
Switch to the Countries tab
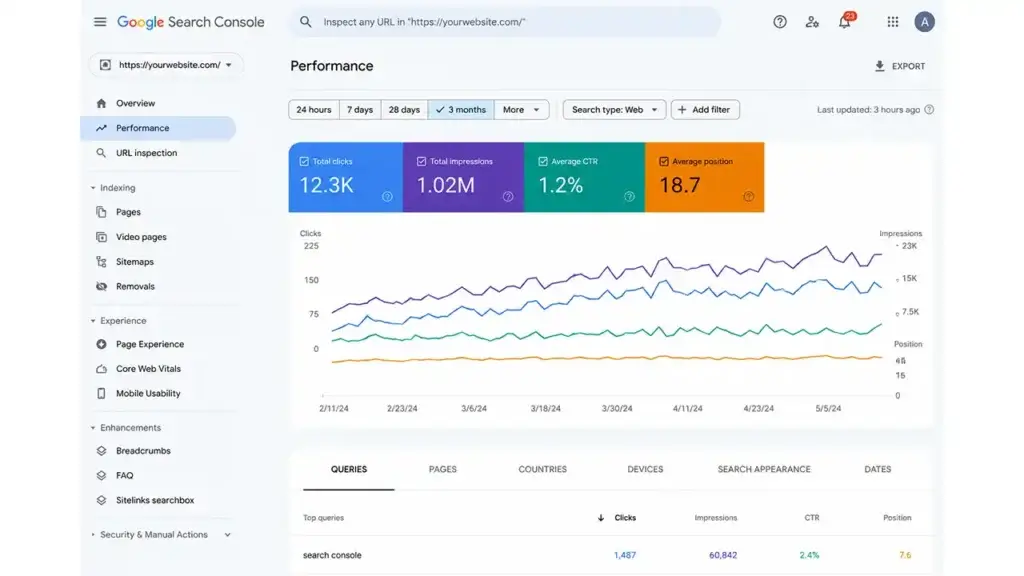pyautogui.click(x=543, y=470)
